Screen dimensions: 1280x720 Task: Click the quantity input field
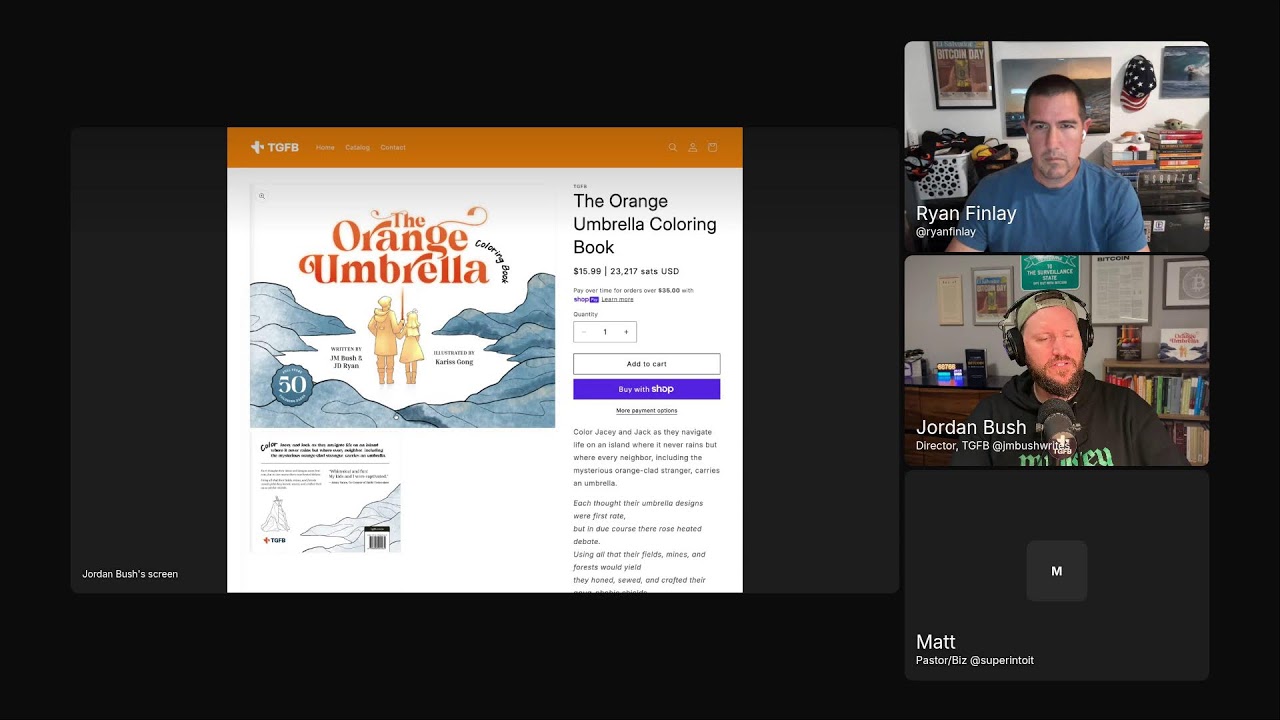click(x=605, y=332)
